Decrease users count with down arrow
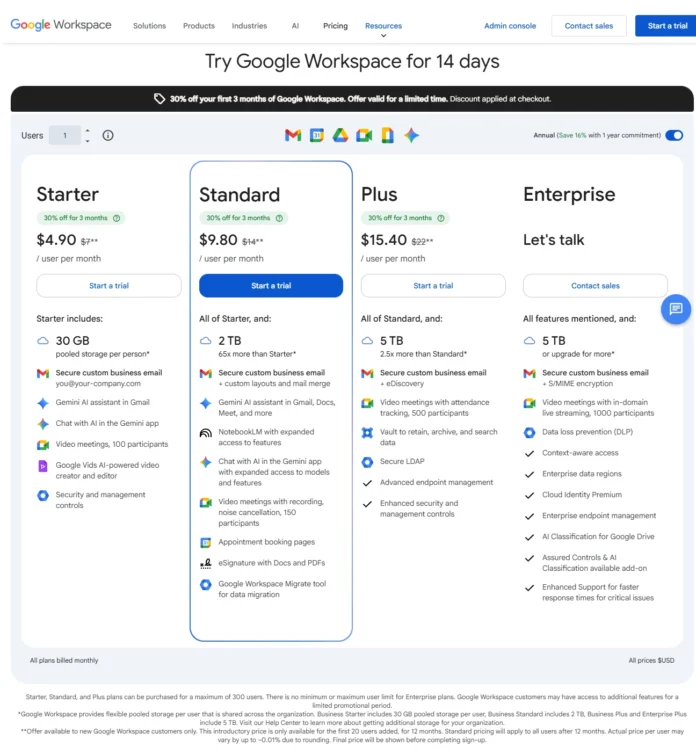The height and width of the screenshot is (755, 696). (87, 141)
